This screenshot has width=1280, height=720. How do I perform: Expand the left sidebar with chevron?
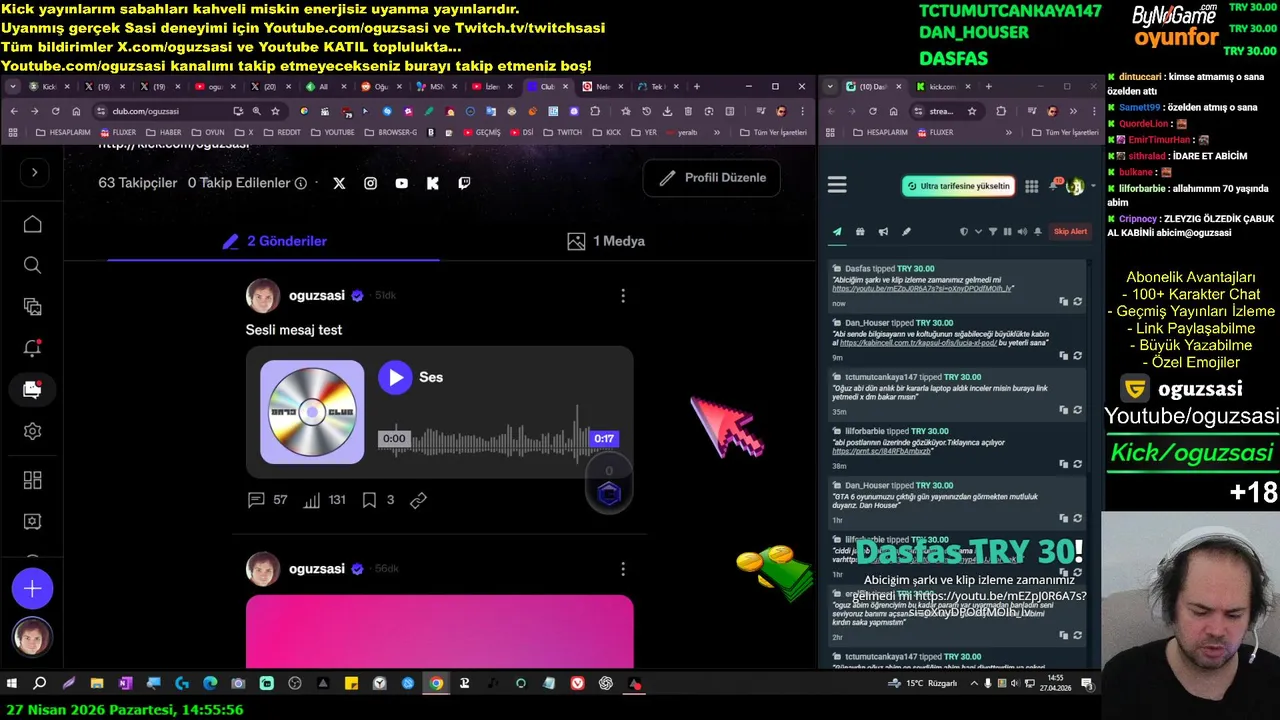(x=34, y=172)
